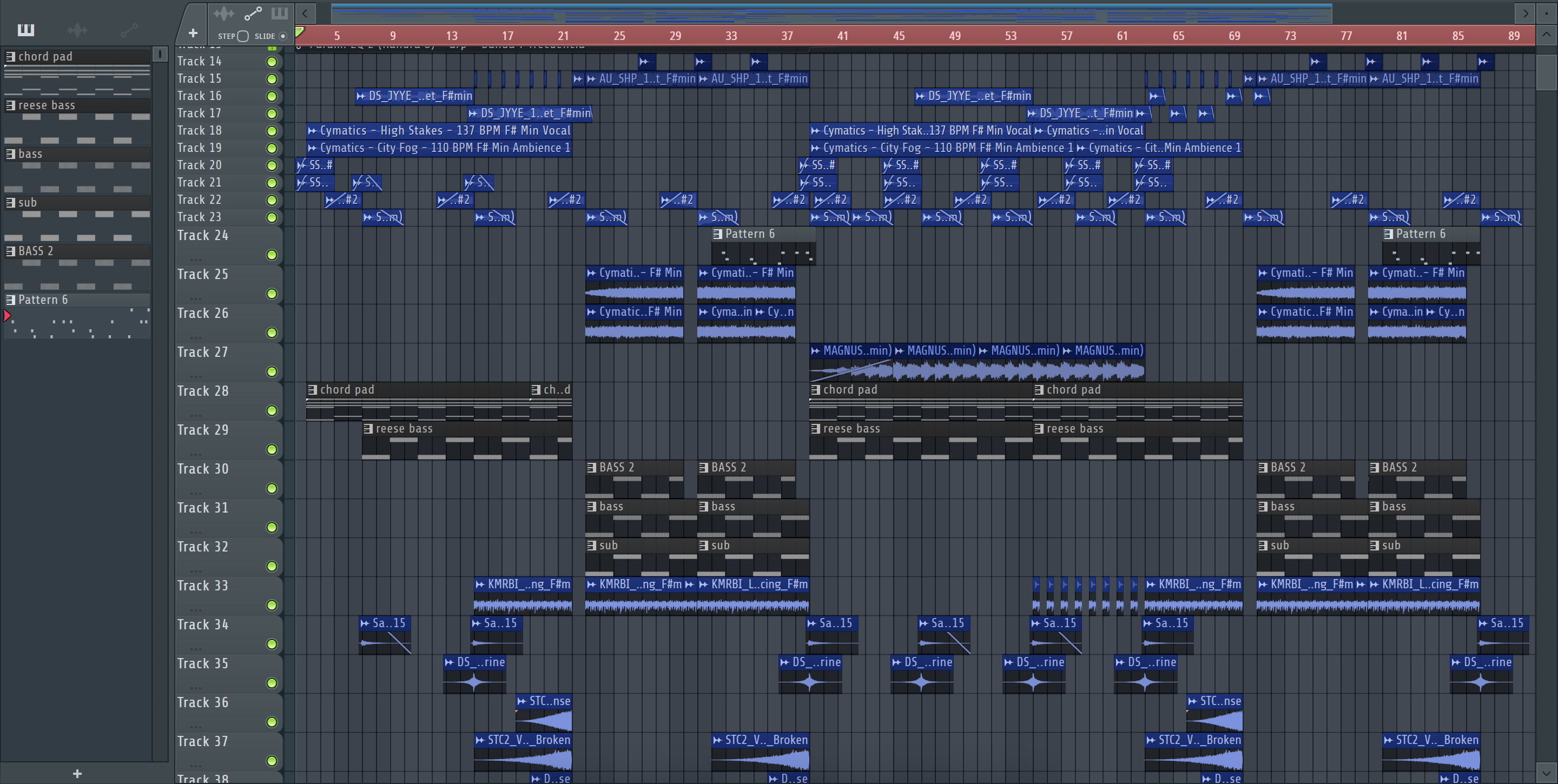
Task: Select the first reese bass clip on Track 29
Action: pyautogui.click(x=467, y=440)
